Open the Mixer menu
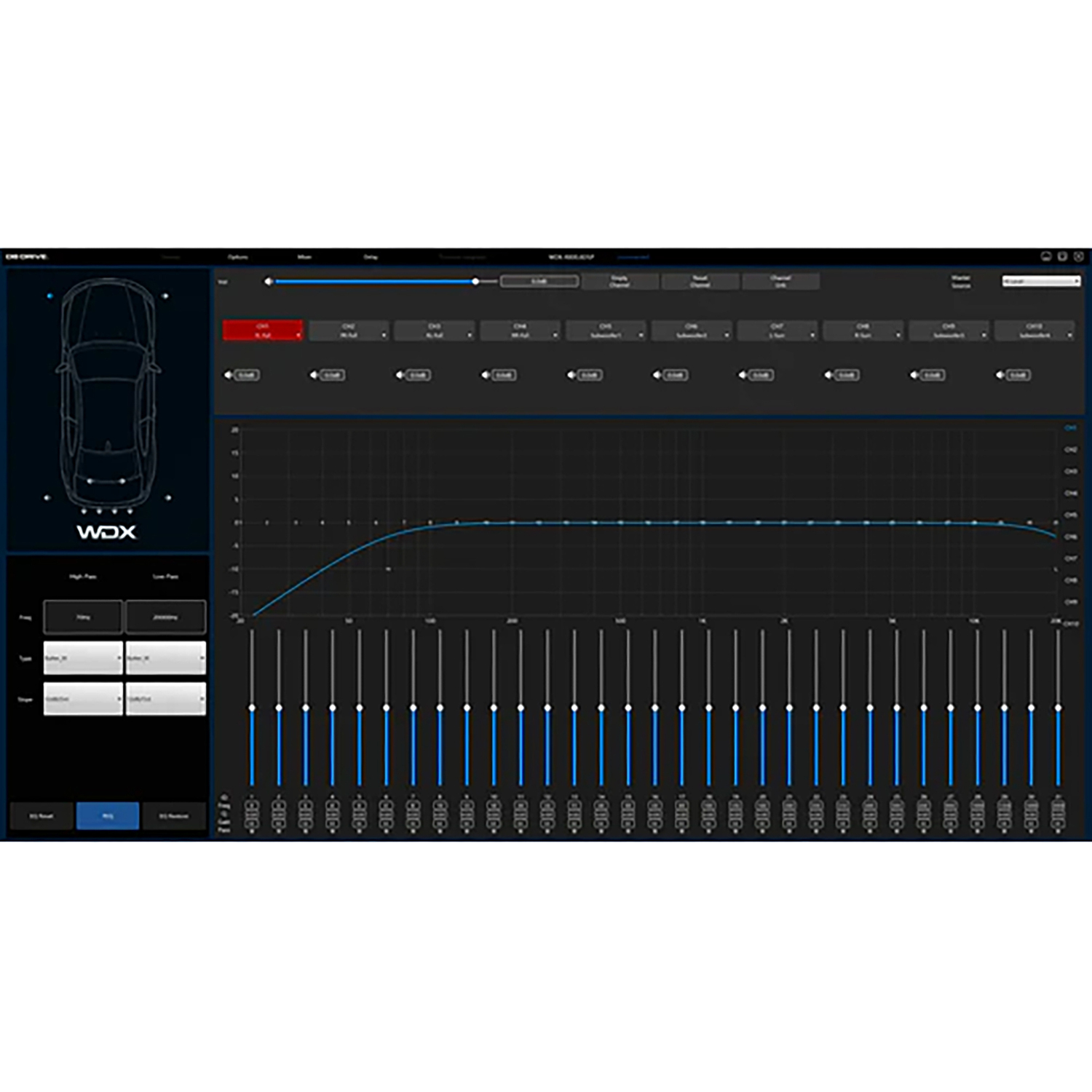The height and width of the screenshot is (1092, 1092). [304, 257]
